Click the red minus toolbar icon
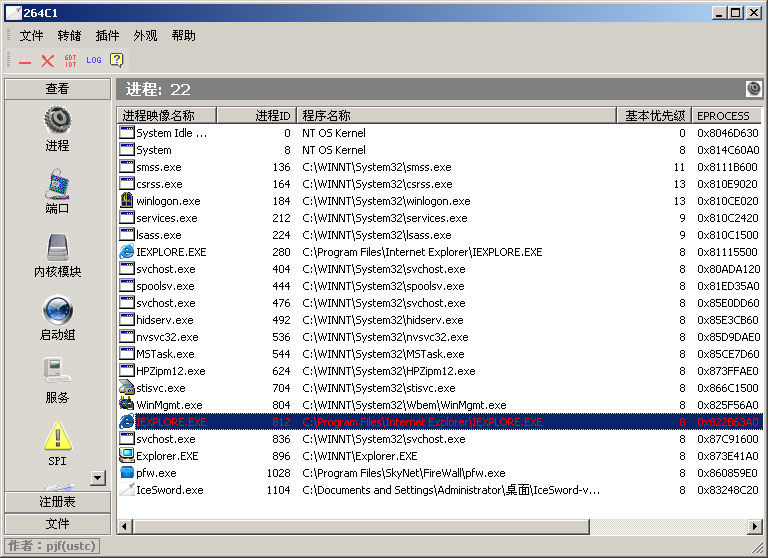Image resolution: width=768 pixels, height=558 pixels. (25, 62)
